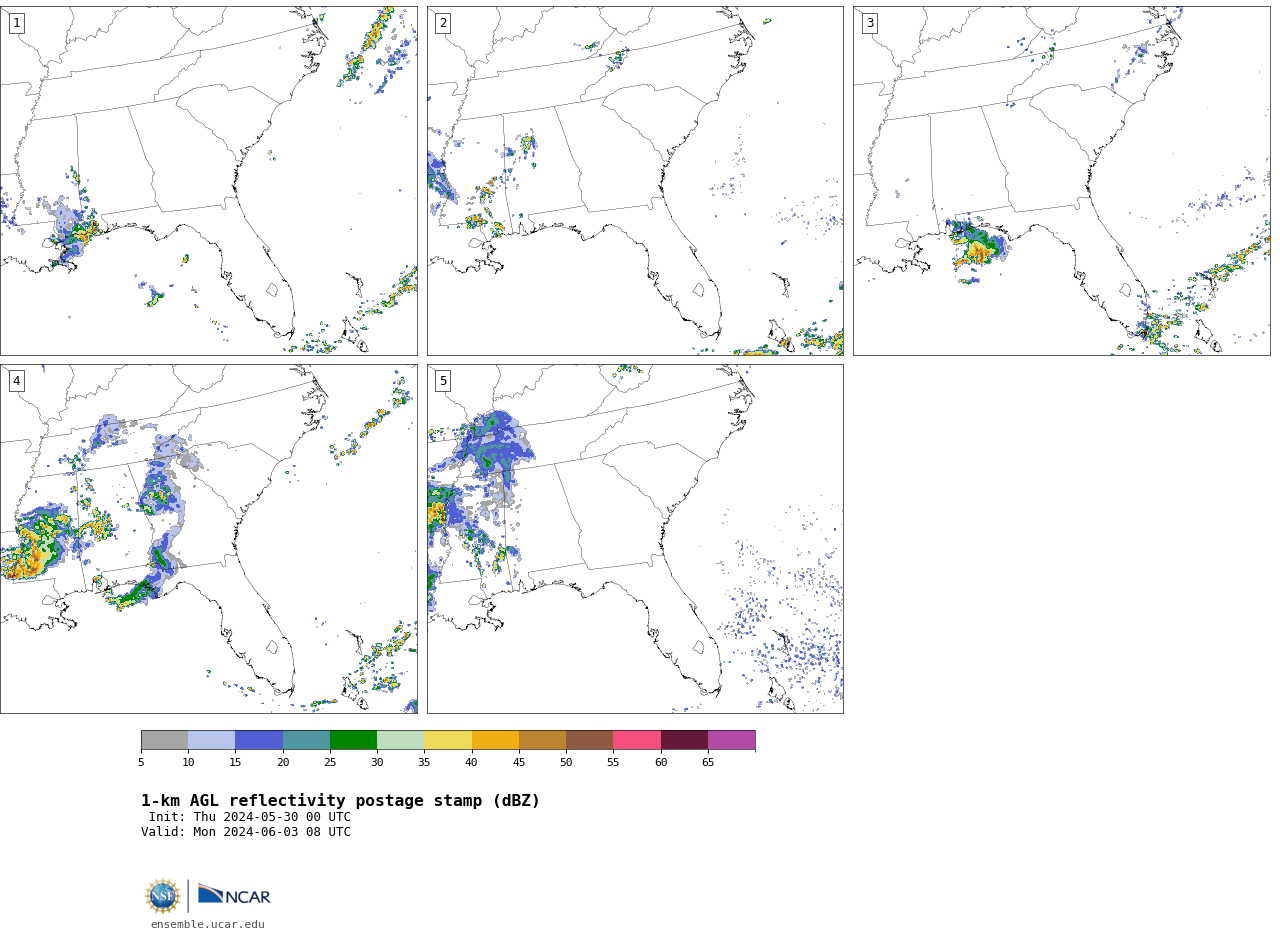Image resolution: width=1280 pixels, height=936 pixels.
Task: Click the Init: Thu 2024-05-30 00 UTC text
Action: [x=250, y=817]
